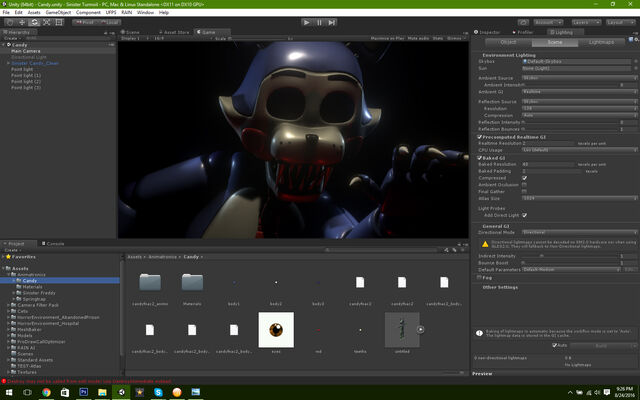Select the Rect transform tool
This screenshot has height=400, width=640.
pyautogui.click(x=59, y=22)
